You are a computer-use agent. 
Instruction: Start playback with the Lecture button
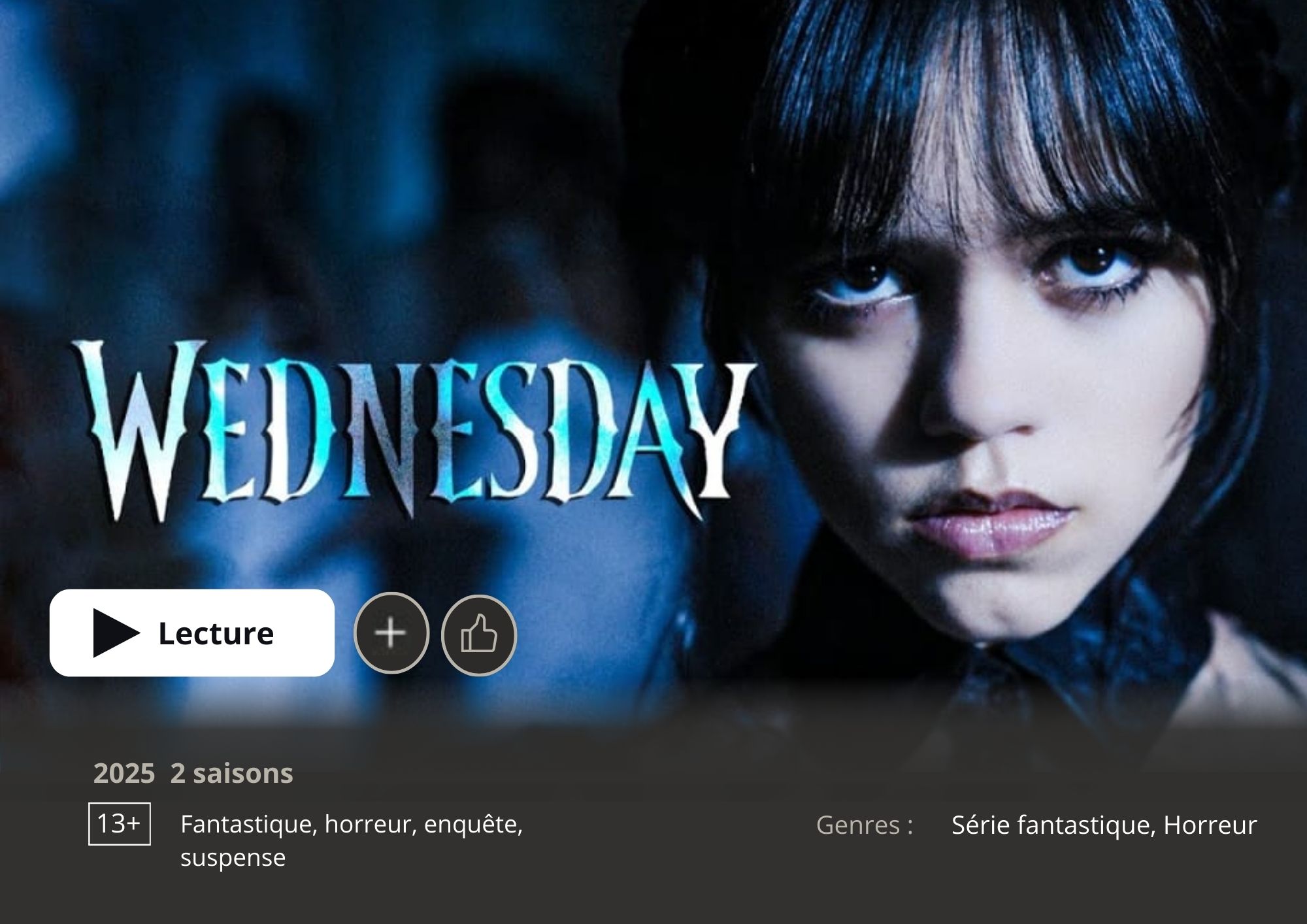tap(191, 633)
